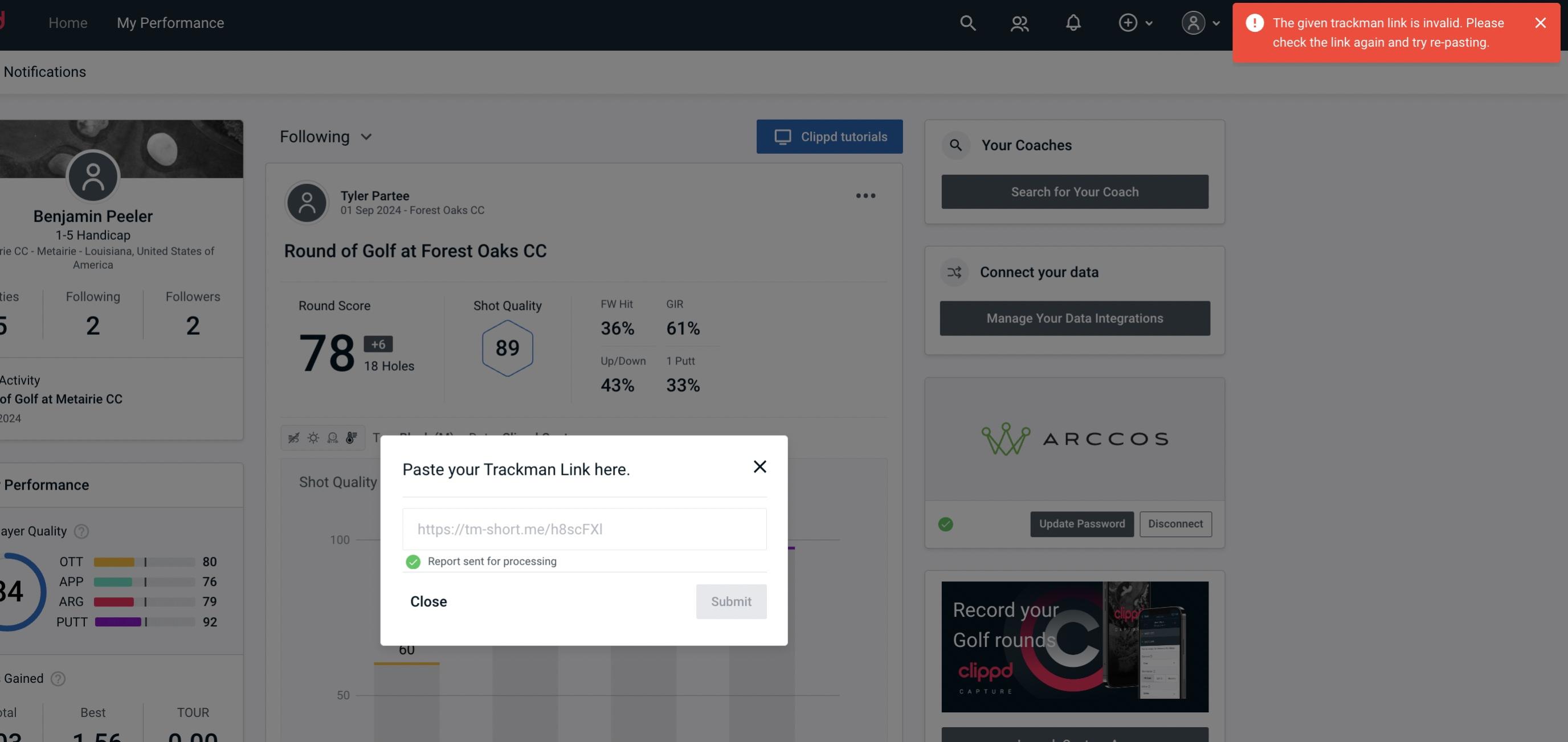1568x742 pixels.
Task: Click the data integration connect icon
Action: click(955, 272)
